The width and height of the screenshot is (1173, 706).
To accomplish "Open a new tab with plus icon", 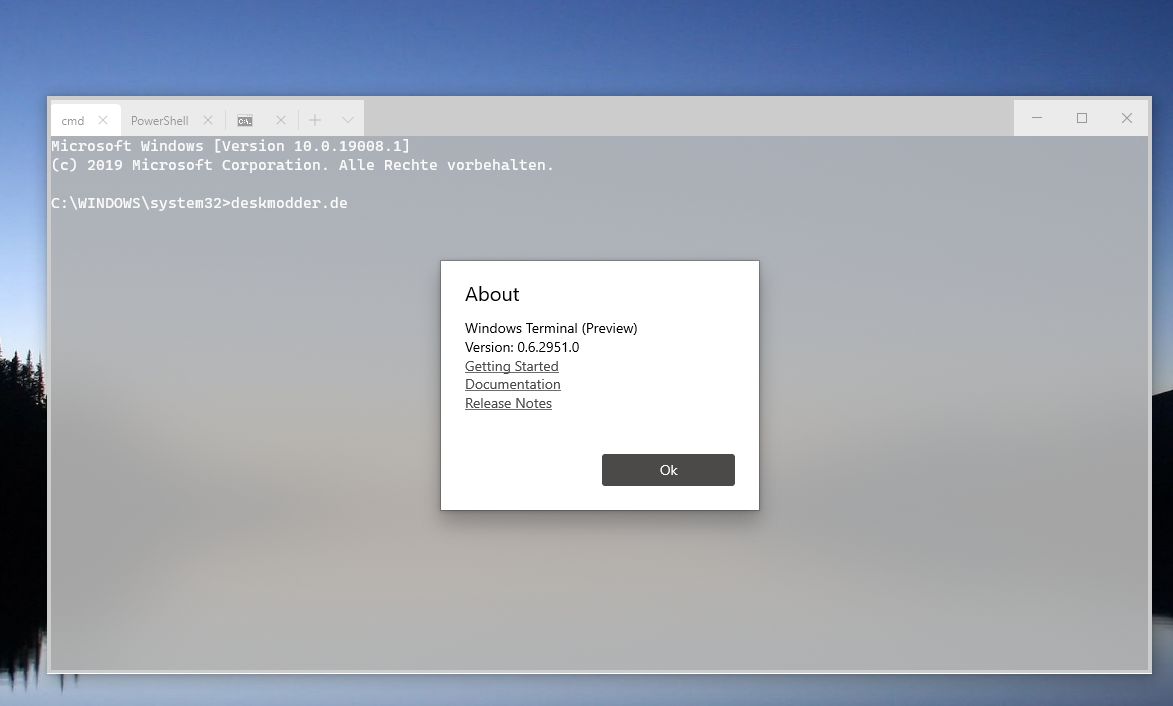I will [x=315, y=120].
